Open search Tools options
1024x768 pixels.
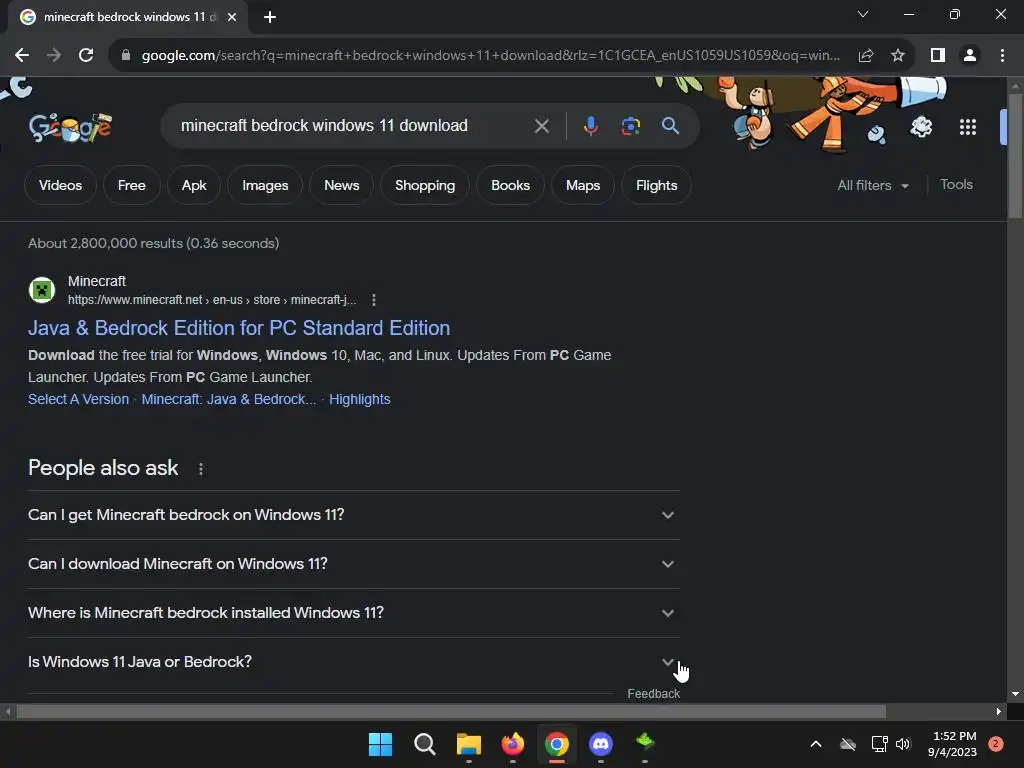(x=956, y=185)
